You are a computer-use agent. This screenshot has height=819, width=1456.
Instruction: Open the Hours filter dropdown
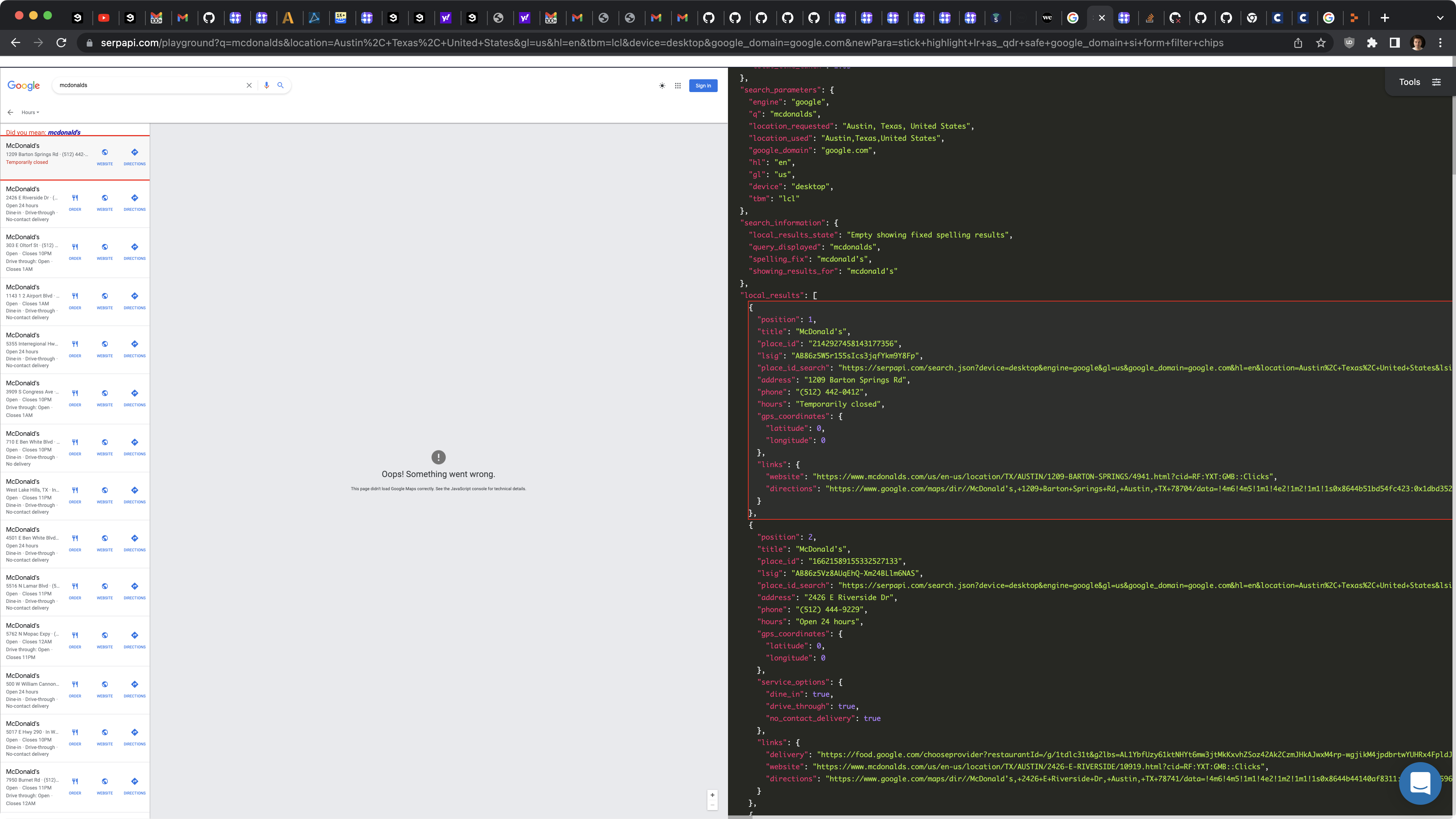pos(30,112)
